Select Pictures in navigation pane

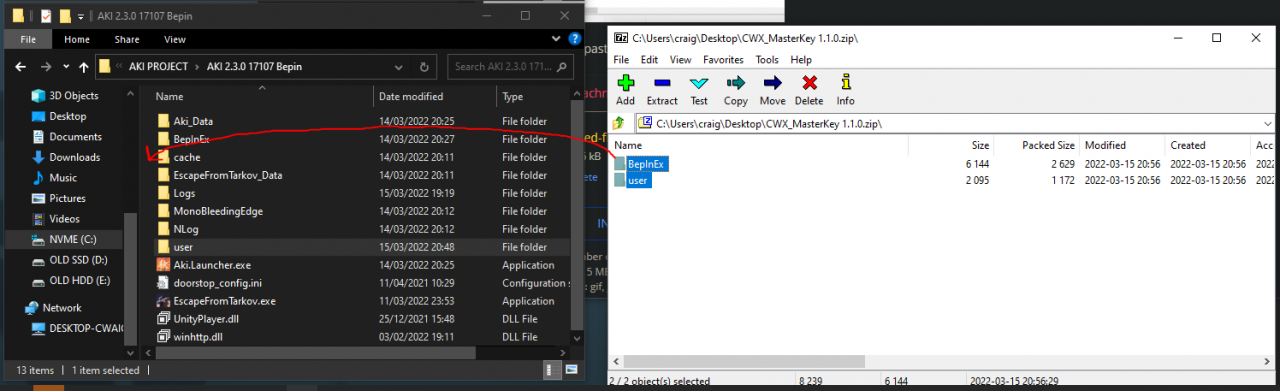click(x=67, y=198)
